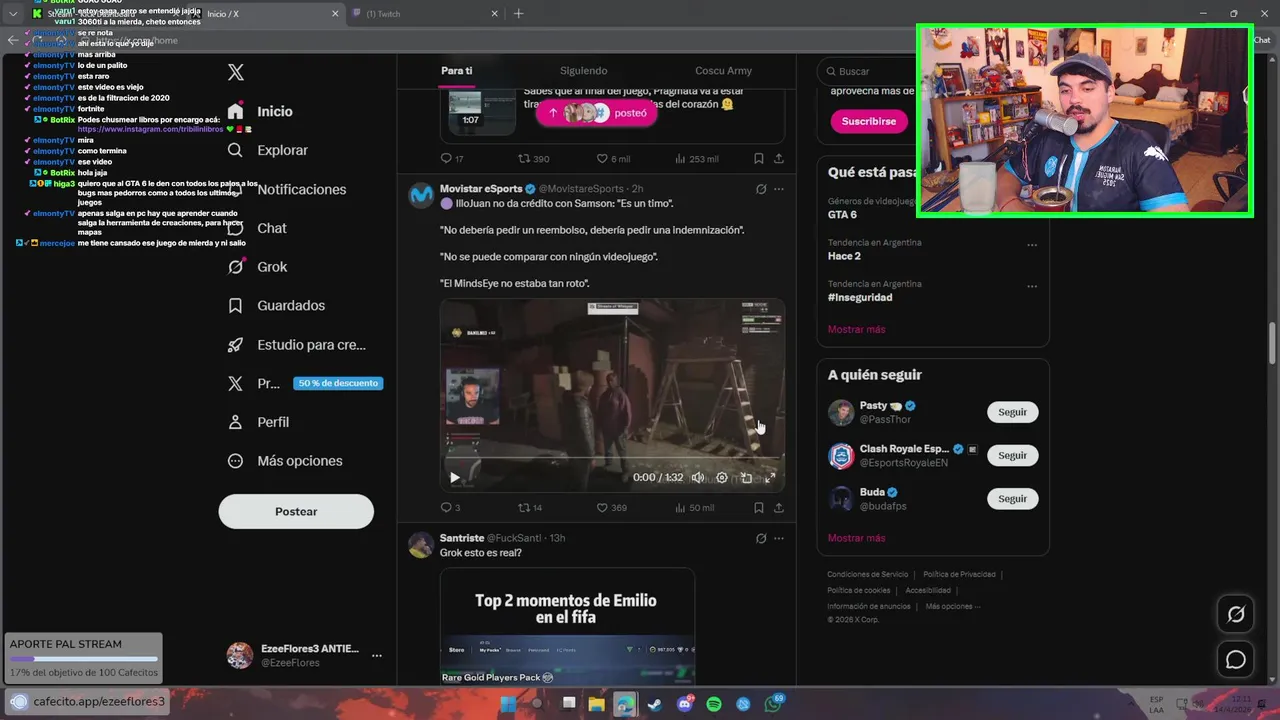This screenshot has height=720, width=1280.
Task: Open Discord from the taskbar
Action: click(685, 704)
